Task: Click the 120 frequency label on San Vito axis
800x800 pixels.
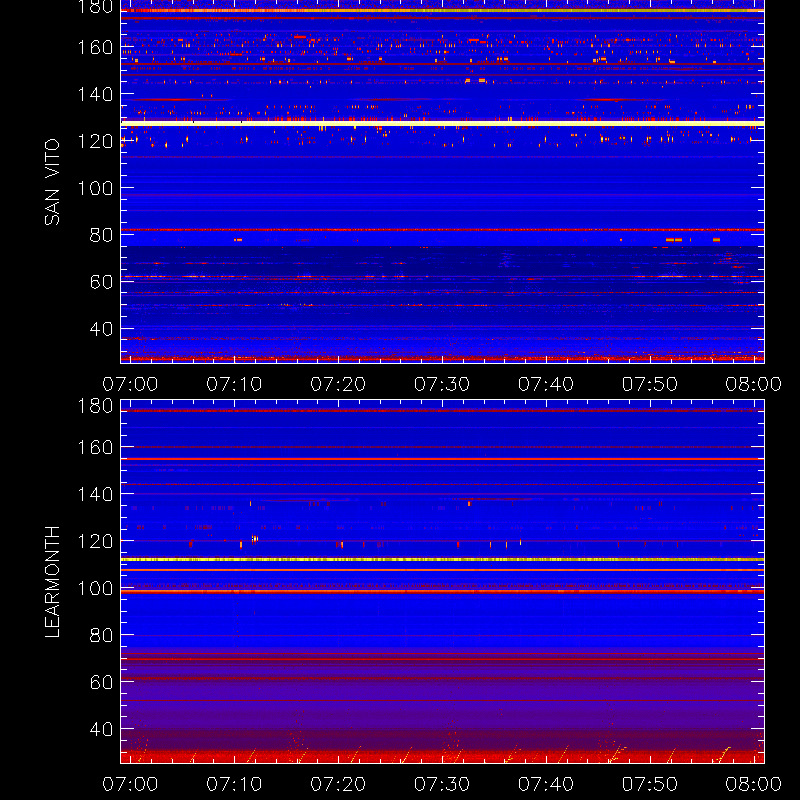Action: pos(95,141)
